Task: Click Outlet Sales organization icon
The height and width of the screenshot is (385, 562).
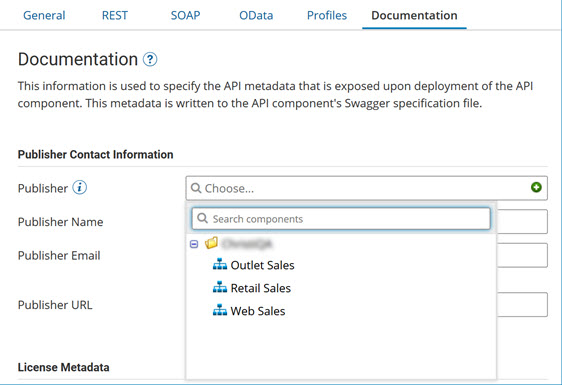Action: [220, 264]
